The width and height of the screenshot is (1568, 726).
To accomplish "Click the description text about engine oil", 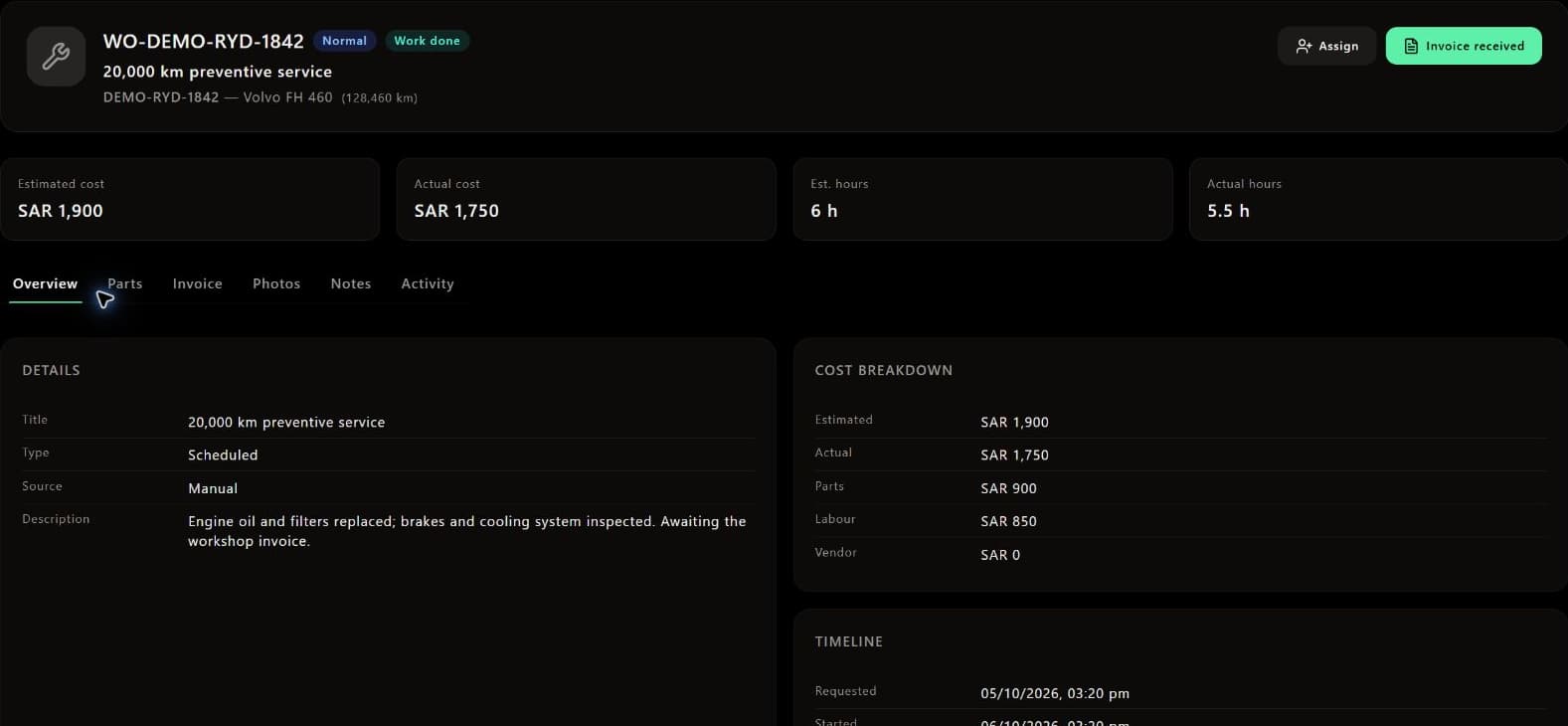I will pyautogui.click(x=467, y=531).
